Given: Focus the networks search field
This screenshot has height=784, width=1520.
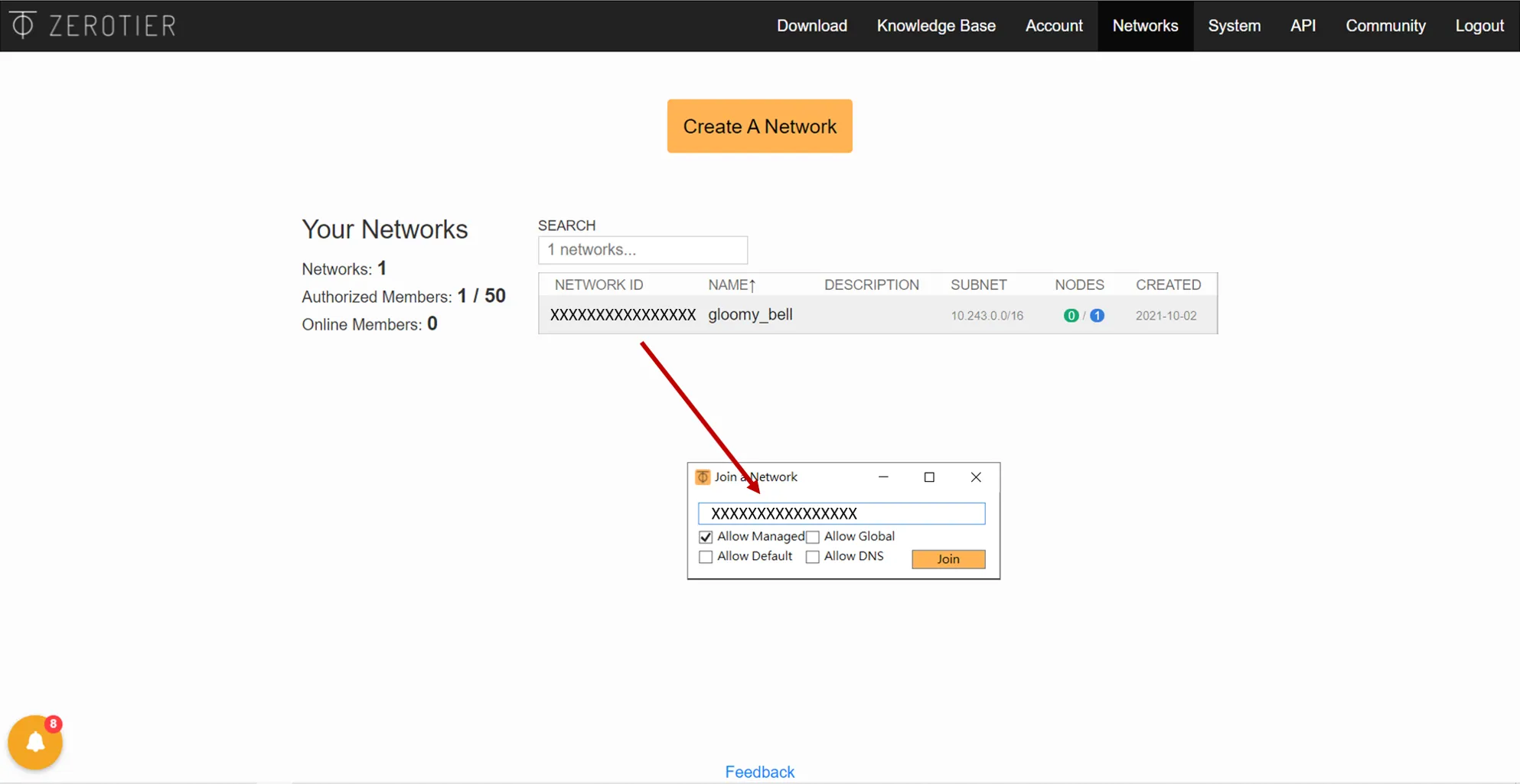Looking at the screenshot, I should pyautogui.click(x=642, y=250).
